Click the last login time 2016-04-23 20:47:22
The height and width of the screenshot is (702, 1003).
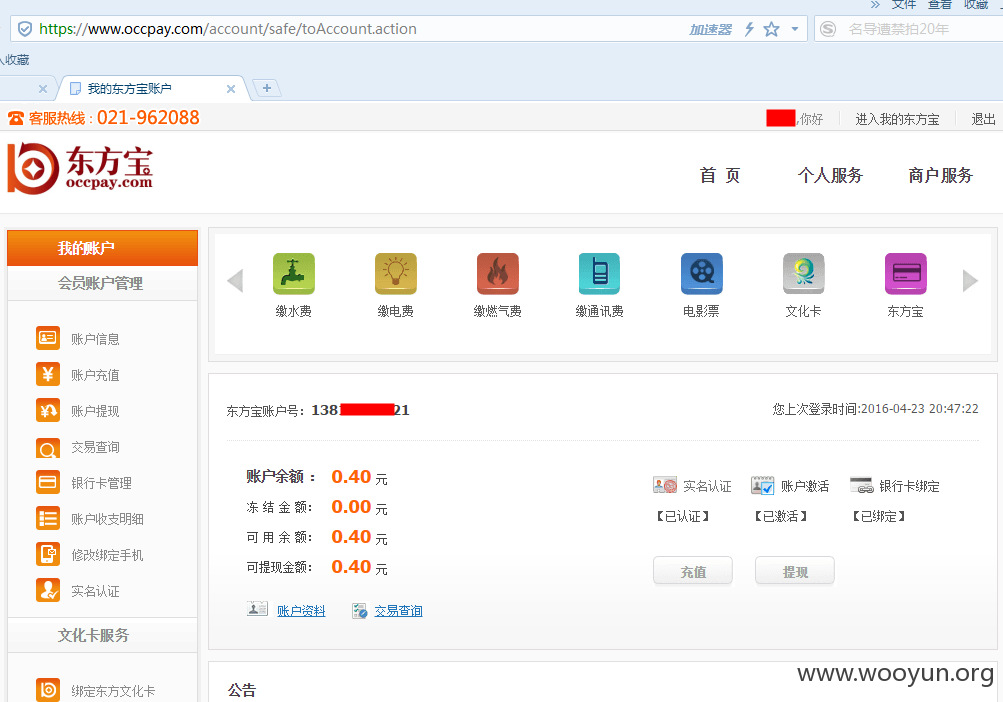pyautogui.click(x=919, y=409)
